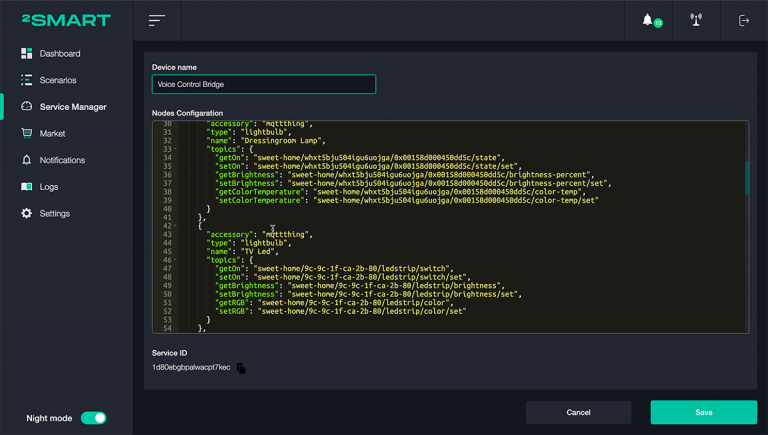Click the antenna connection status icon
The height and width of the screenshot is (435, 768).
tap(696, 20)
